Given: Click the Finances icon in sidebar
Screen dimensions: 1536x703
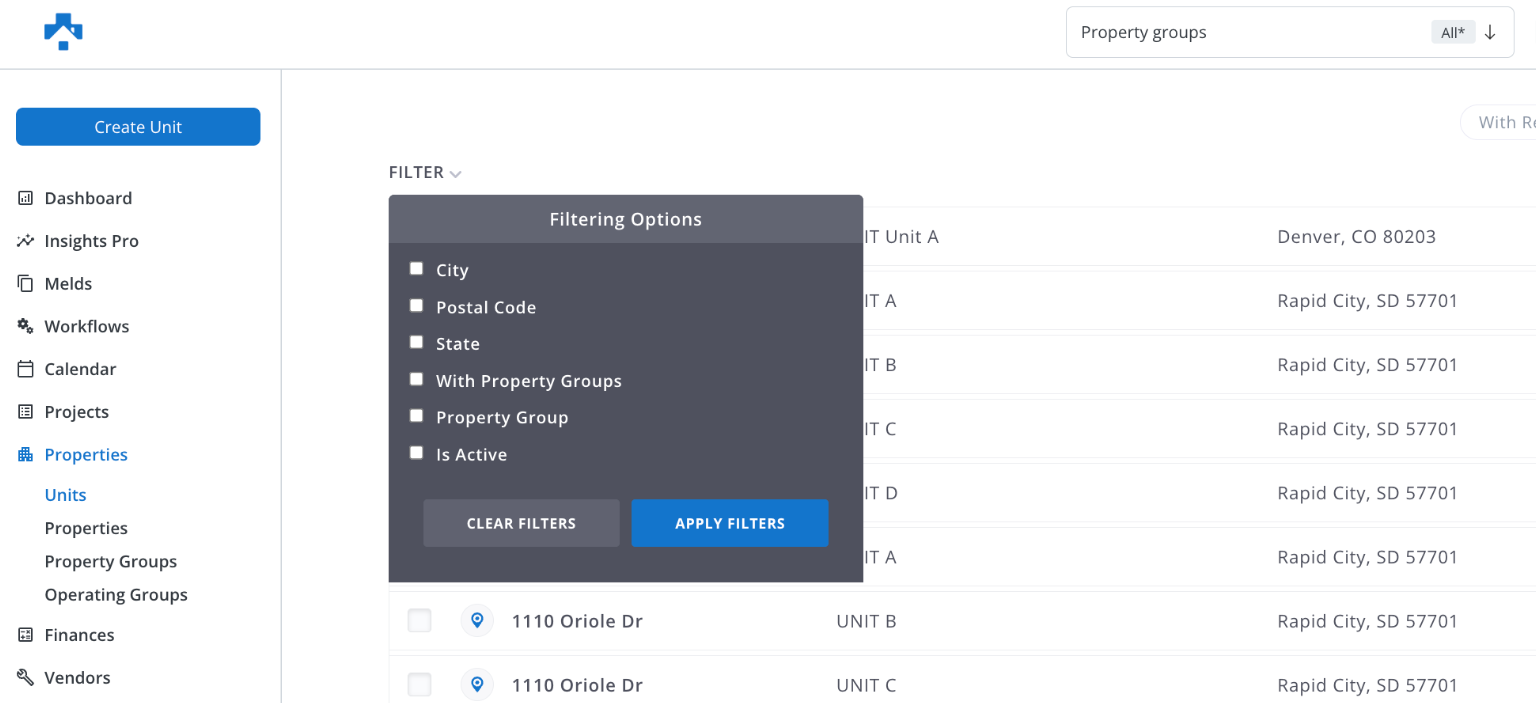Looking at the screenshot, I should (x=26, y=635).
